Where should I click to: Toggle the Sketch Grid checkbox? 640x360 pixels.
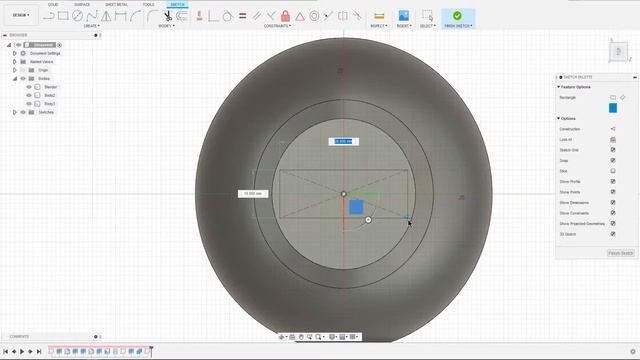coord(613,150)
